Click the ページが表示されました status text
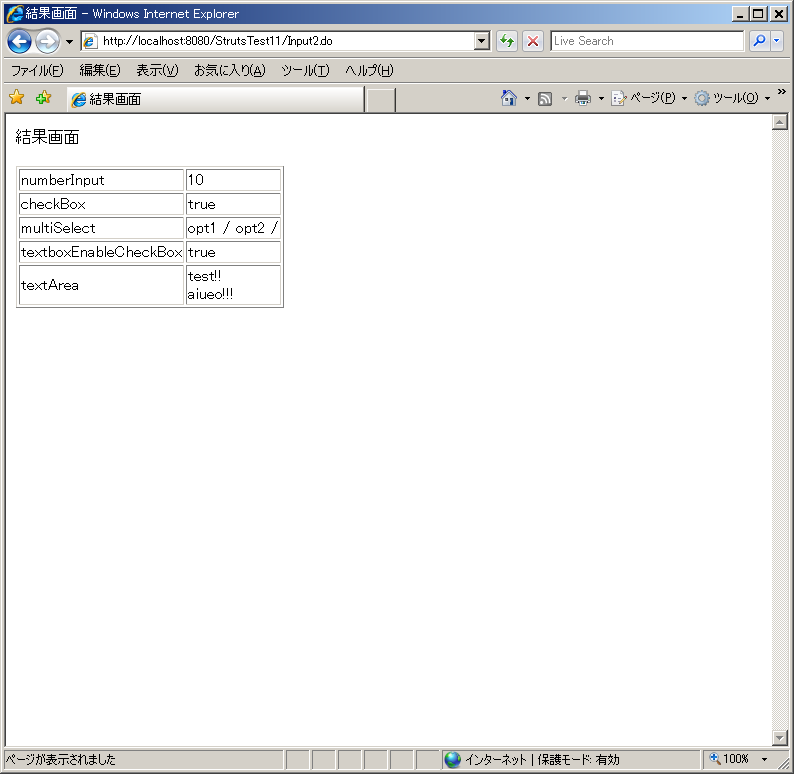Image resolution: width=794 pixels, height=774 pixels. point(60,759)
